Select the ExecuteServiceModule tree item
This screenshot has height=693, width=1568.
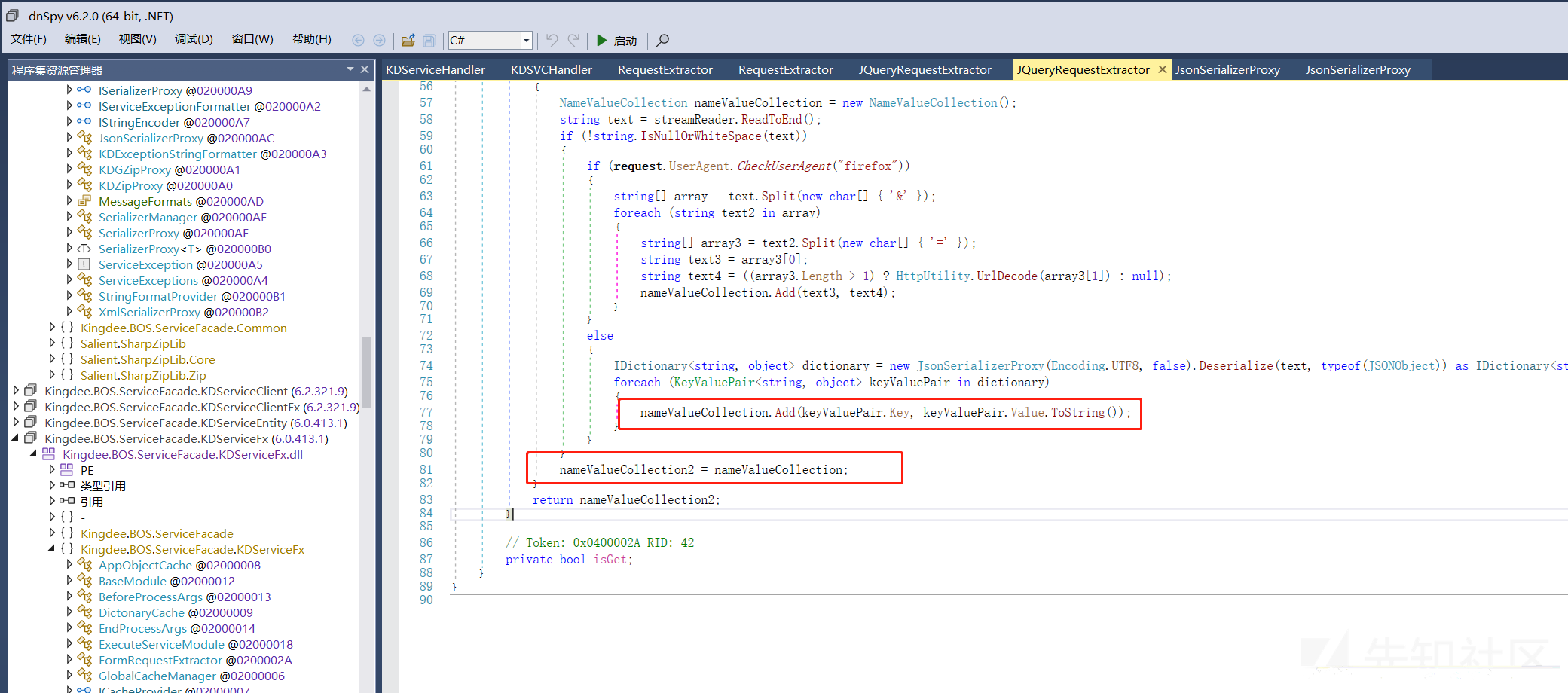(196, 643)
